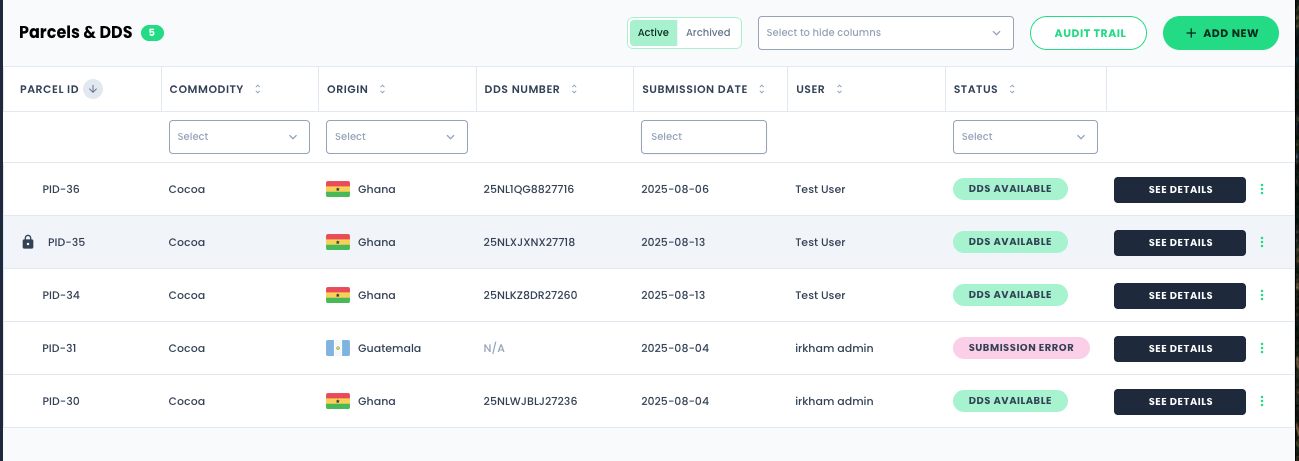The image size is (1299, 461).
Task: Click the lock icon beside PID-35
Action: click(28, 242)
